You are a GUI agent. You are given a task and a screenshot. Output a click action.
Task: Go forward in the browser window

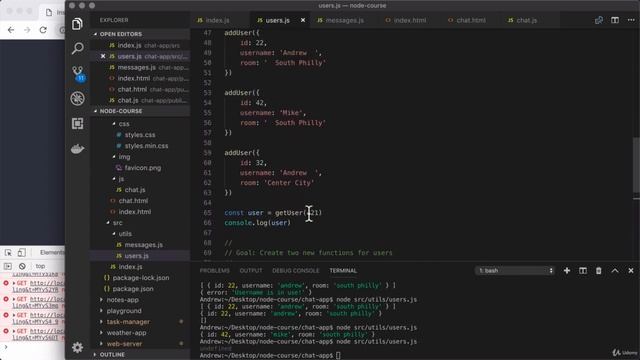27,30
